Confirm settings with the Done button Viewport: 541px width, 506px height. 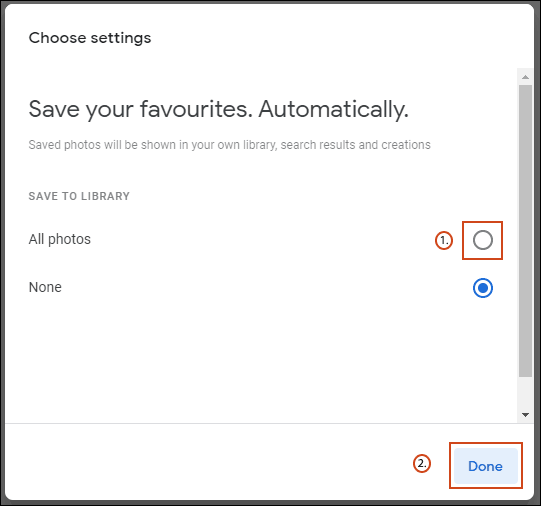click(x=485, y=466)
